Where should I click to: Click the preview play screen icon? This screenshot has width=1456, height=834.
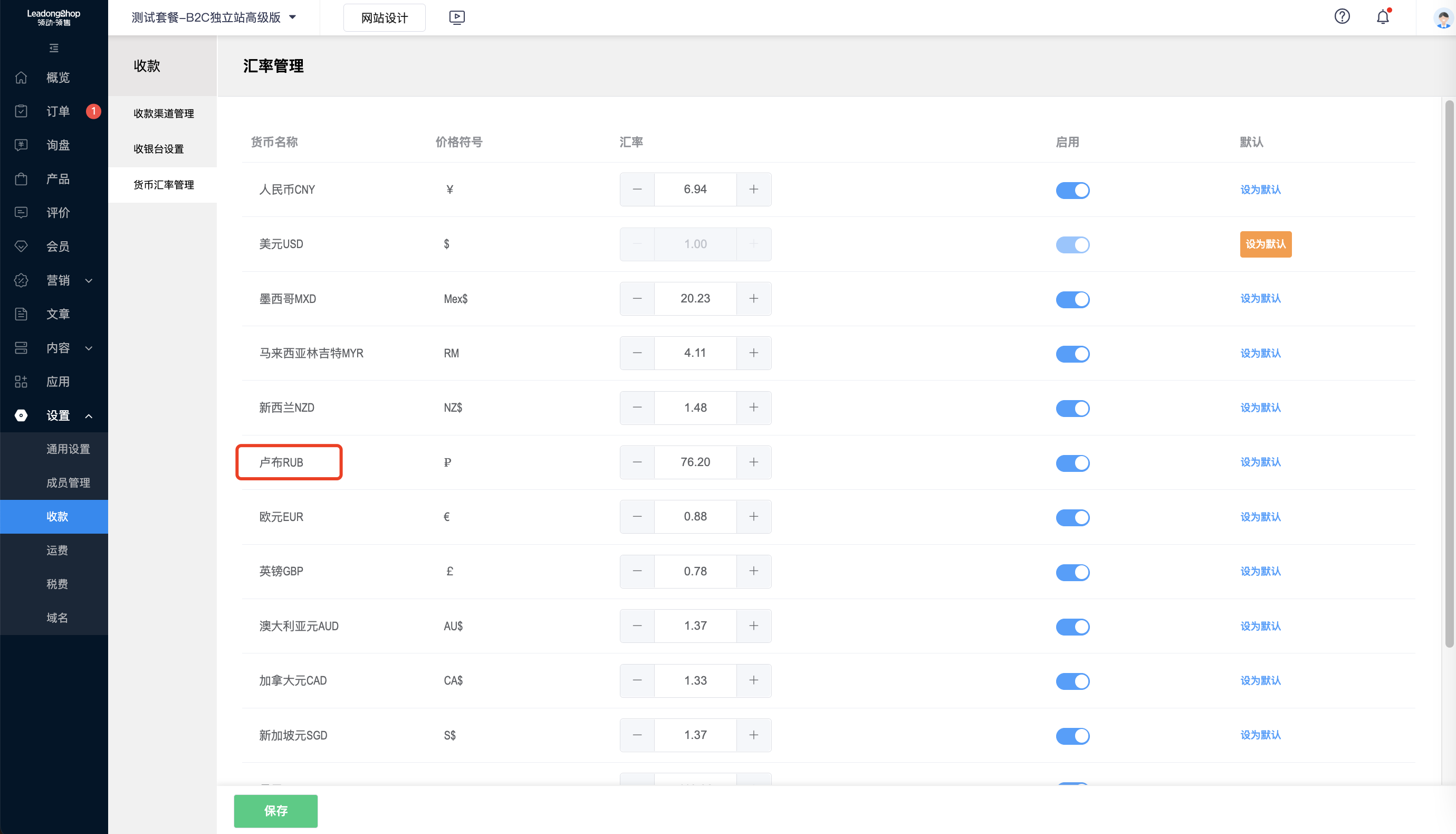click(457, 17)
